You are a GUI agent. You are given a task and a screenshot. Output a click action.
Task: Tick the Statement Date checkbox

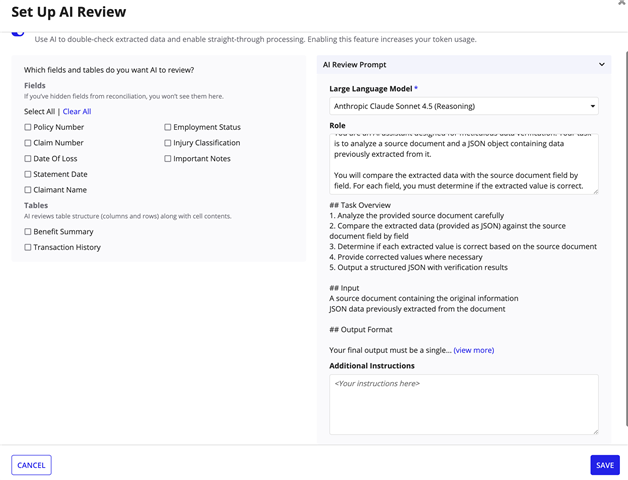pos(28,174)
